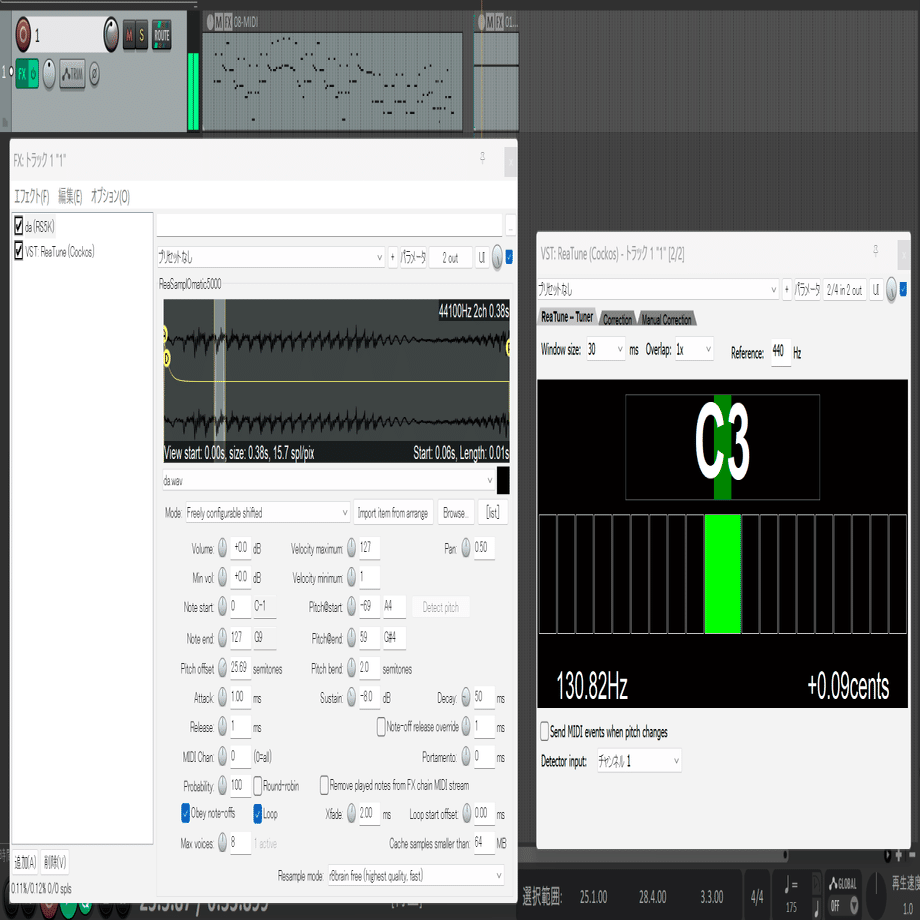Click the UI button in ReaTune header
Viewport: 920px width, 920px height.
(x=875, y=289)
